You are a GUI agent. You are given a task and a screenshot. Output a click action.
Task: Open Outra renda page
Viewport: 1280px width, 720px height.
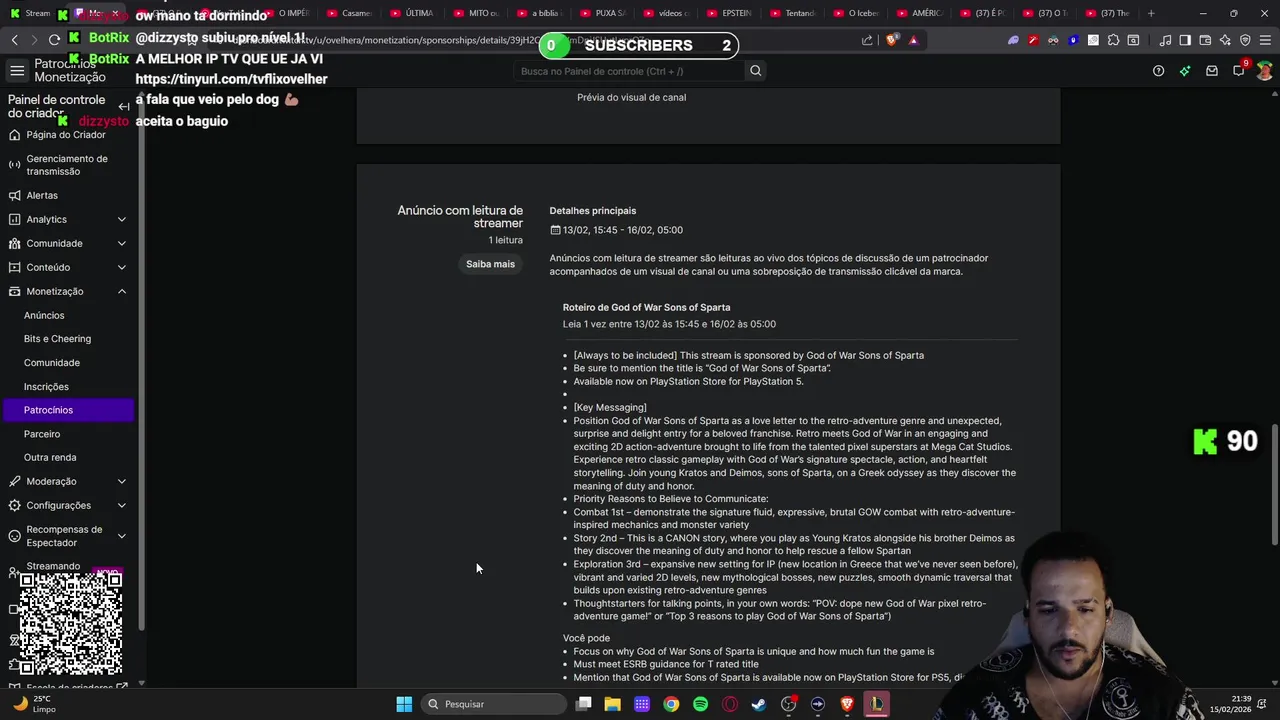point(50,458)
